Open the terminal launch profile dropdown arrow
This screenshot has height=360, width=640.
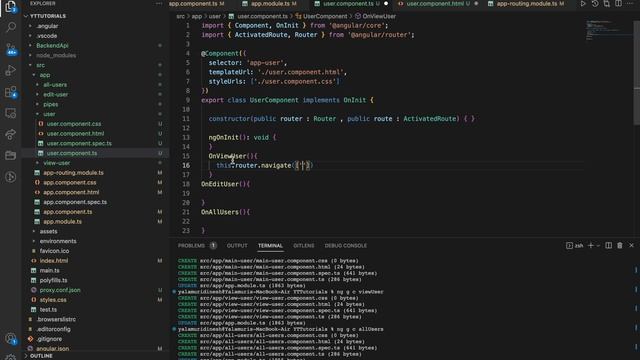598,246
